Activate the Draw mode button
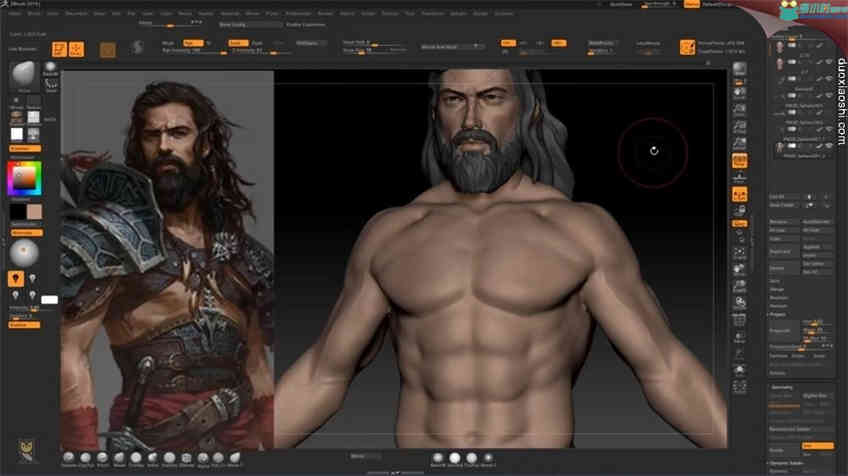The height and width of the screenshot is (476, 848). 76,49
